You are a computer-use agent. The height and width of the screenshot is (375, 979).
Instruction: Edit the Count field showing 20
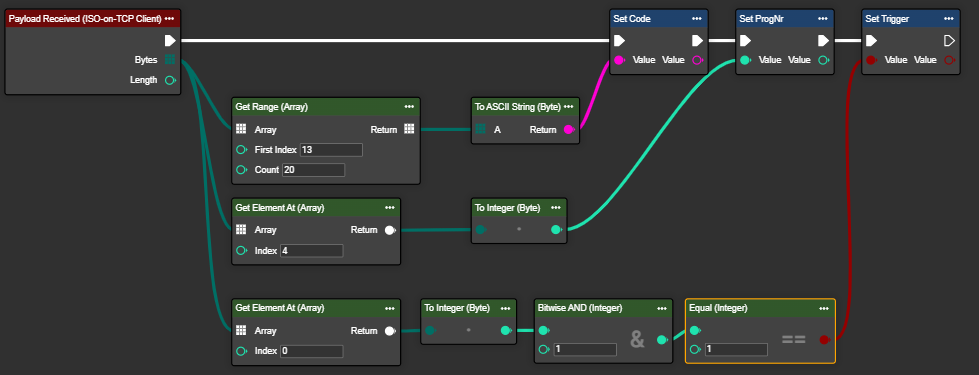(313, 170)
